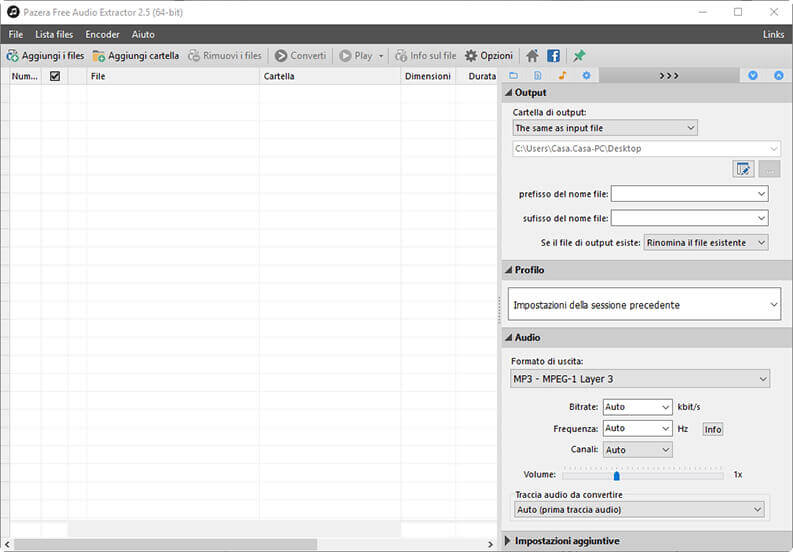The width and height of the screenshot is (793, 552).
Task: Open the File menu
Action: [x=16, y=34]
